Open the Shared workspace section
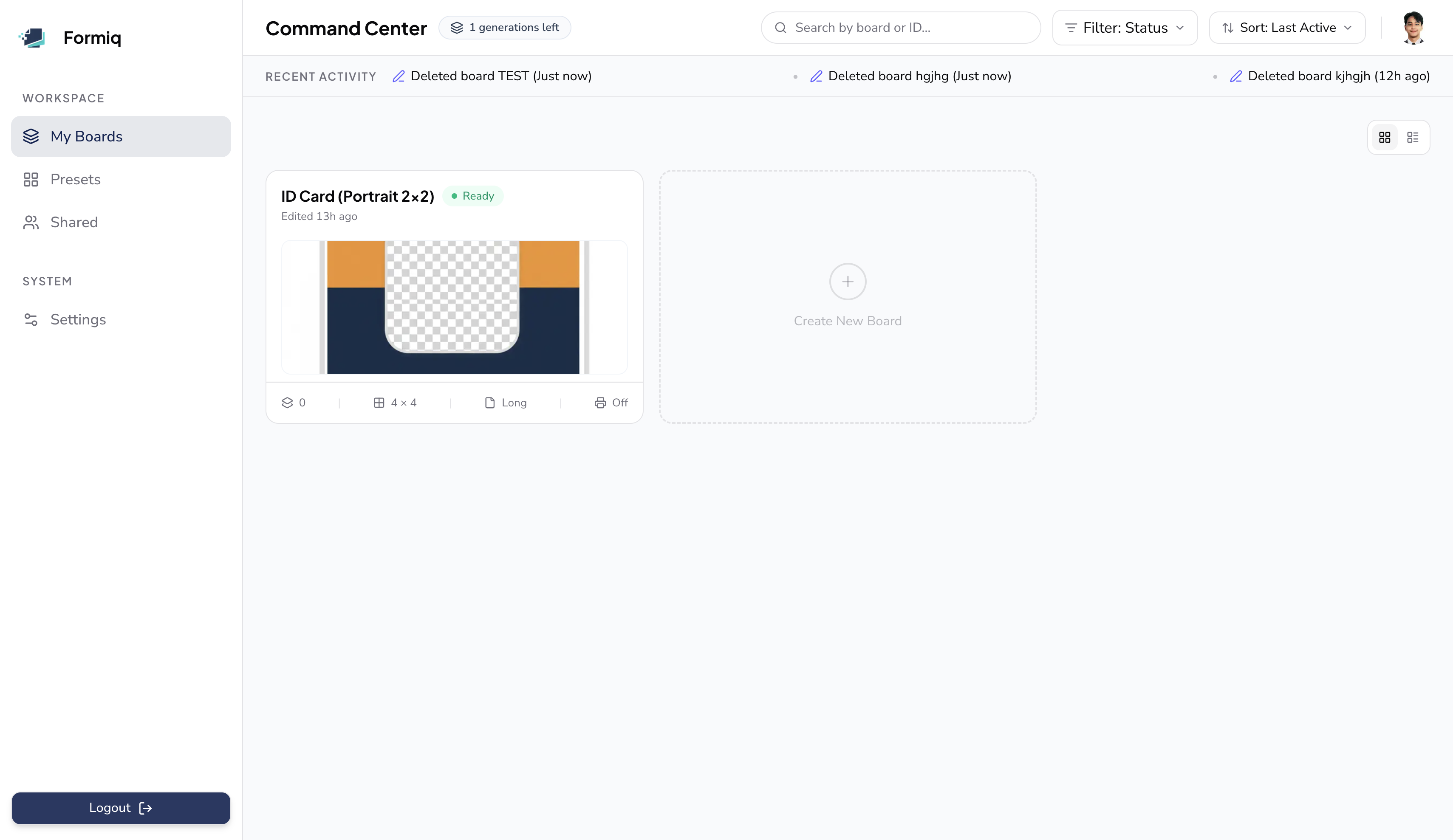1453x840 pixels. pos(74,223)
